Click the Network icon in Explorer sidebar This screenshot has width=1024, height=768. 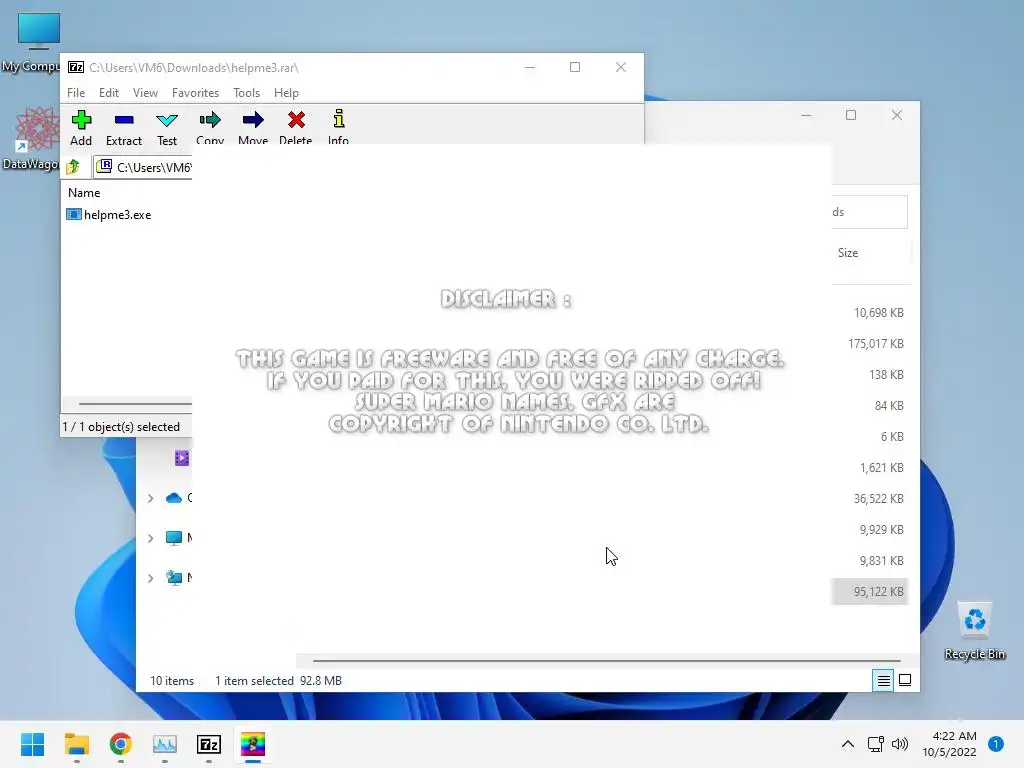(174, 578)
